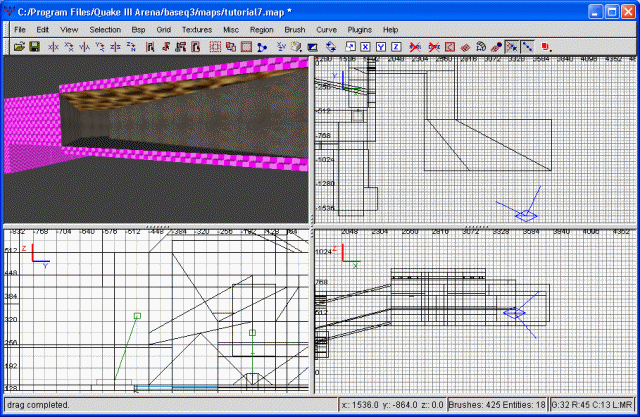
Task: Click the Select Partial Tall icon
Action: [180, 47]
